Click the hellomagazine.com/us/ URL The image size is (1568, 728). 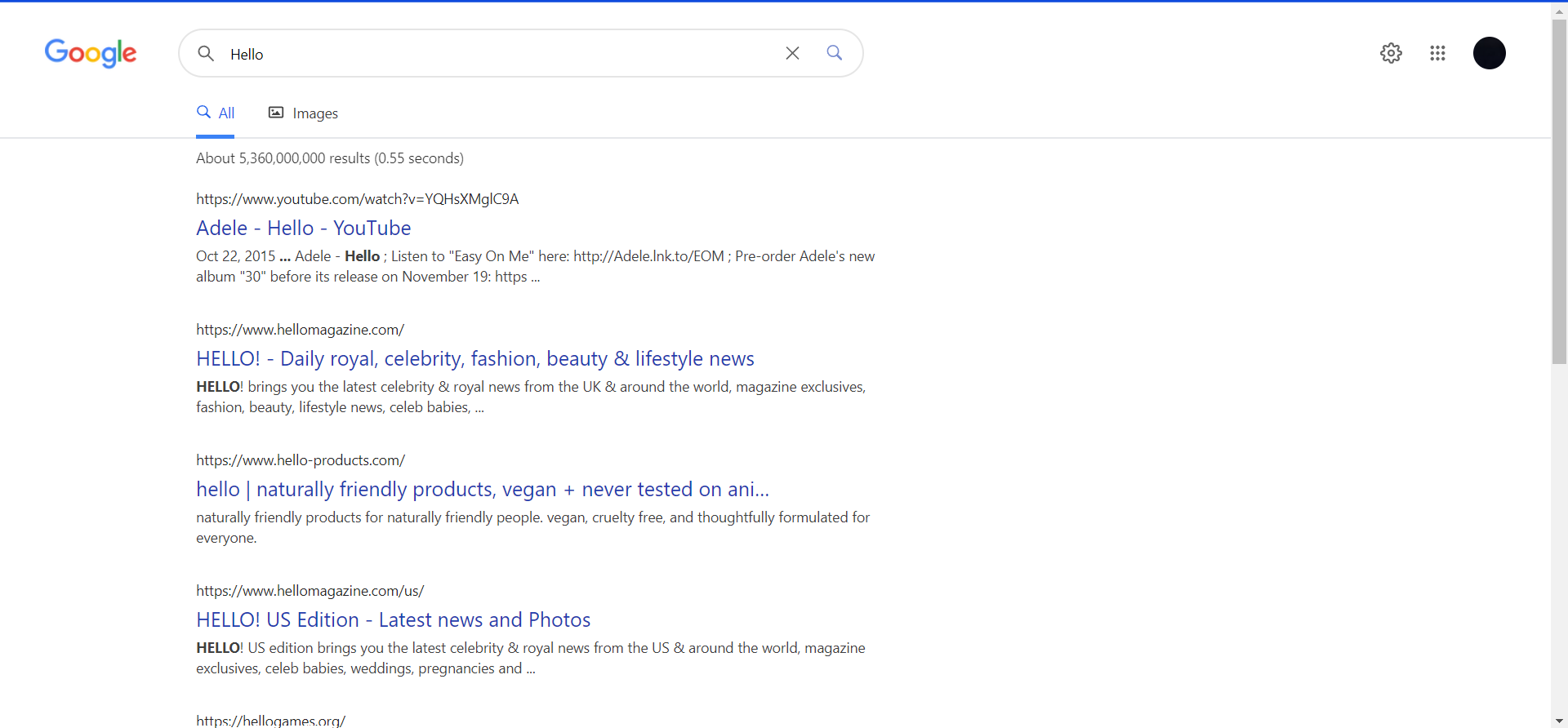[x=310, y=591]
